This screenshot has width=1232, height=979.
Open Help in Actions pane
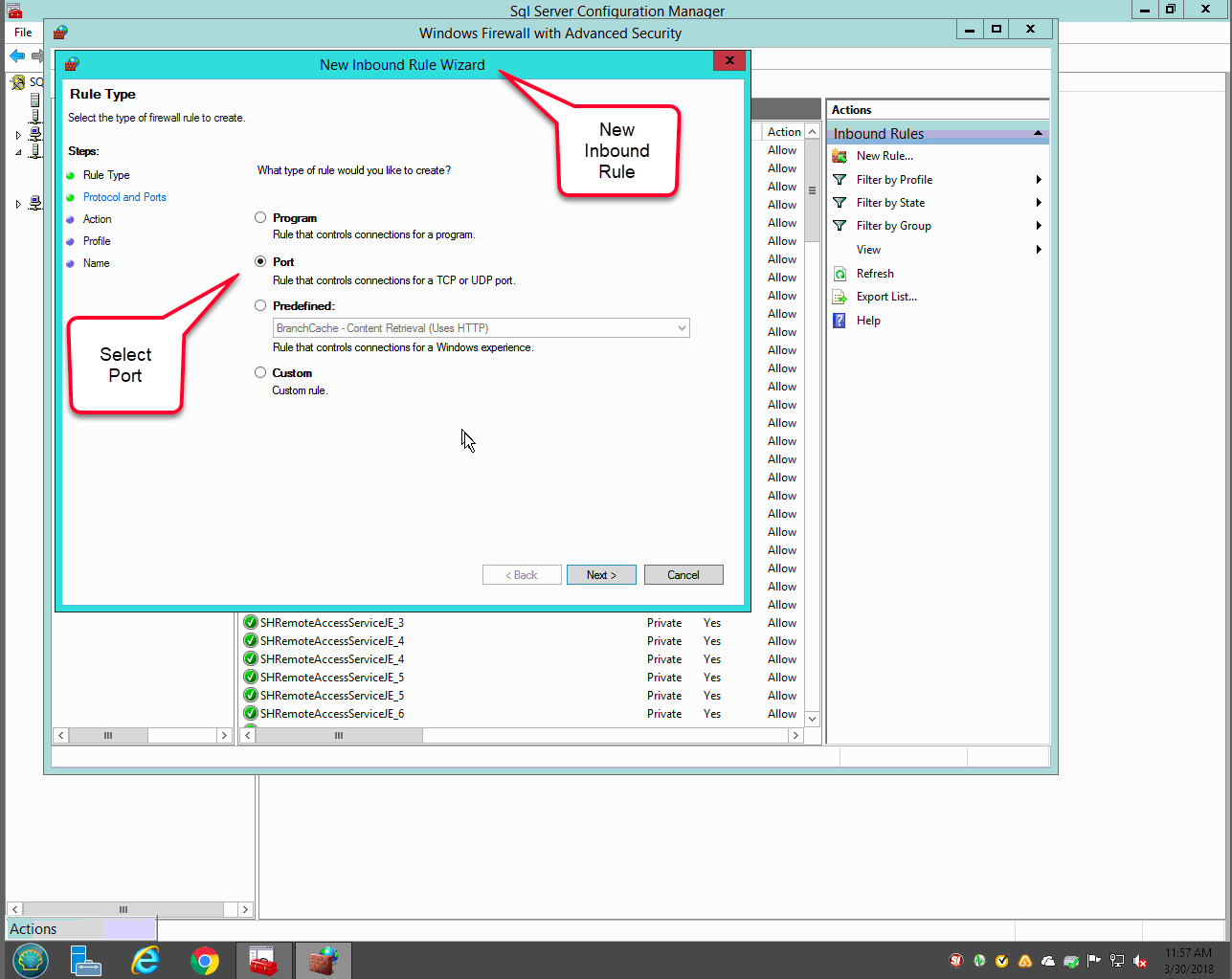(x=868, y=321)
